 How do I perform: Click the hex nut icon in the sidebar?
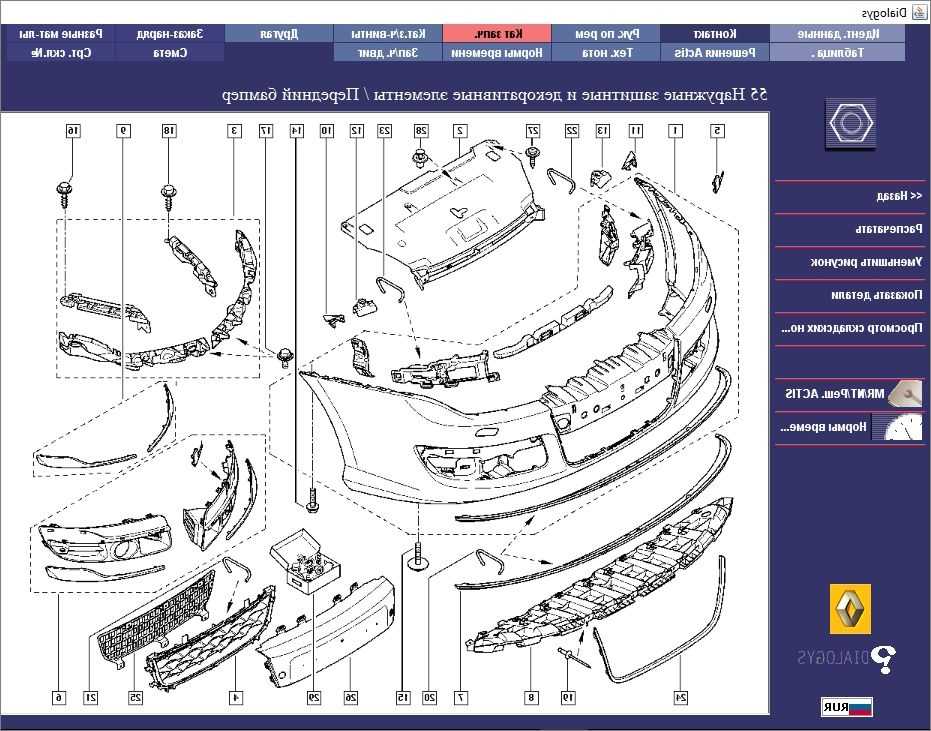[x=850, y=123]
